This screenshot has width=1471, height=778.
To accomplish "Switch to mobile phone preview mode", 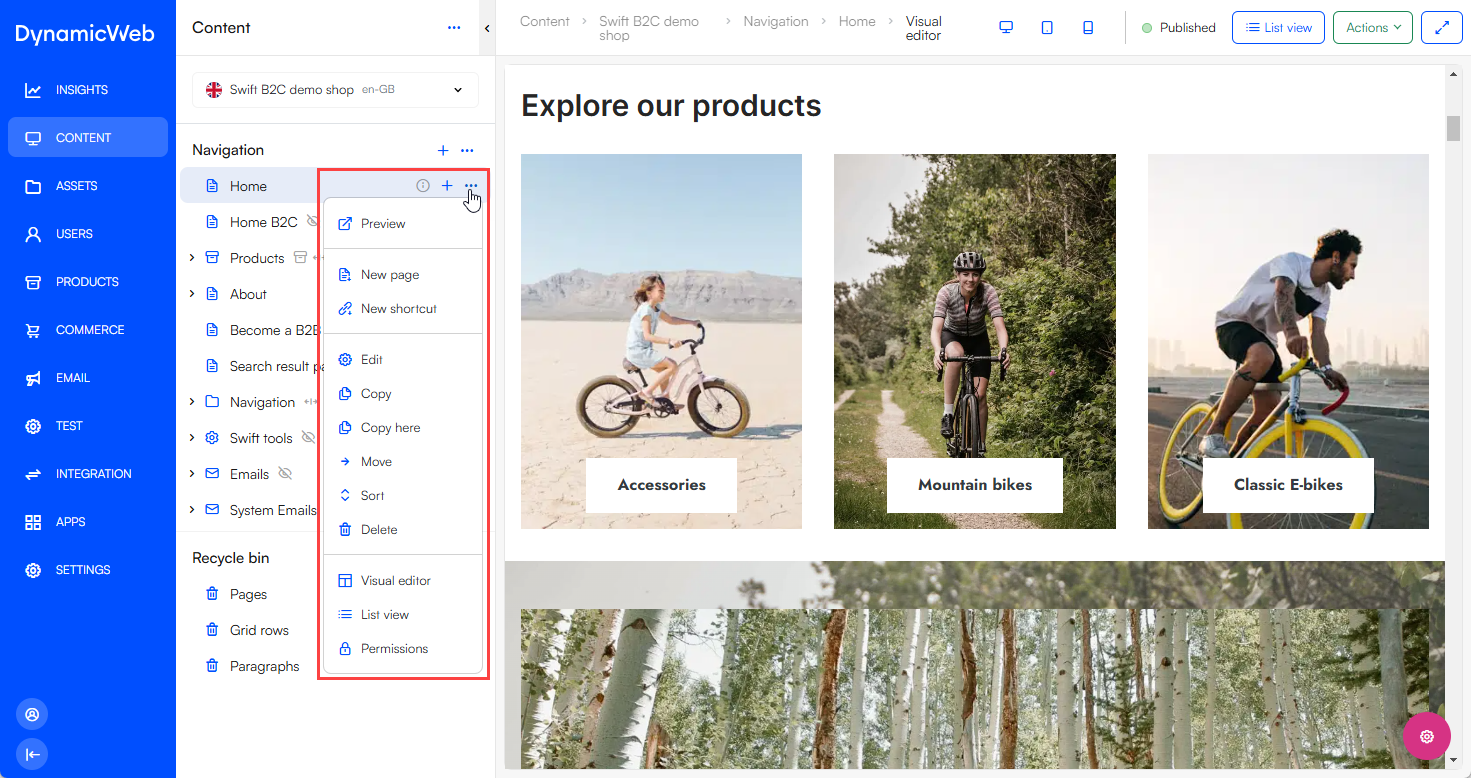I will point(1088,27).
